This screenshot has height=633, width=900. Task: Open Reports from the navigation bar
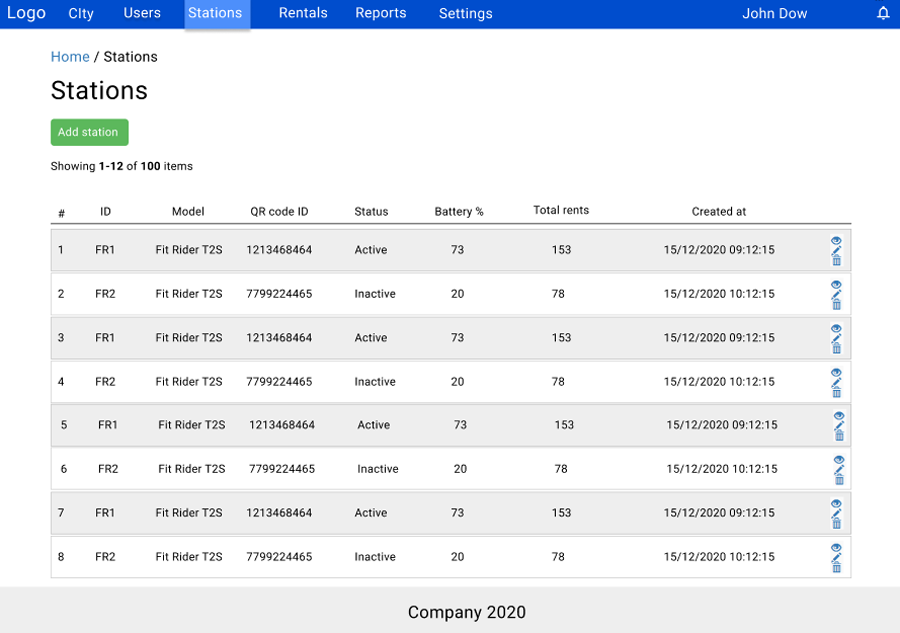click(381, 13)
